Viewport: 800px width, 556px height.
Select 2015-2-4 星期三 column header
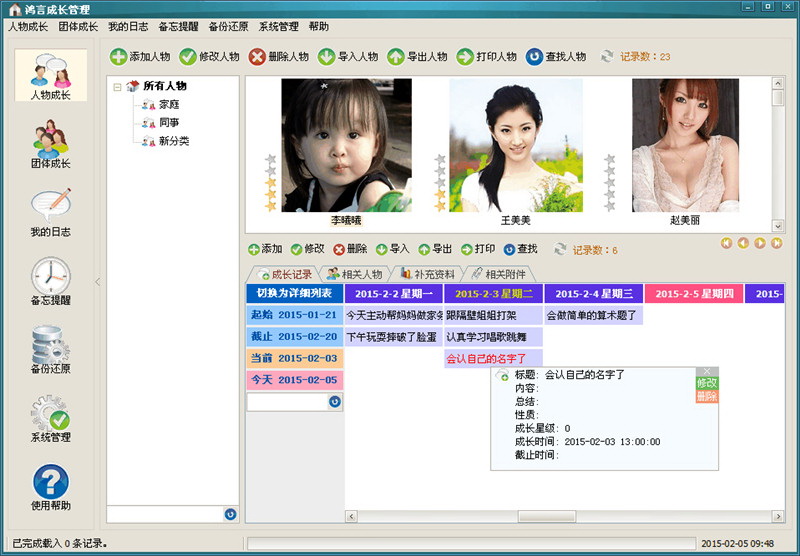pyautogui.click(x=594, y=293)
